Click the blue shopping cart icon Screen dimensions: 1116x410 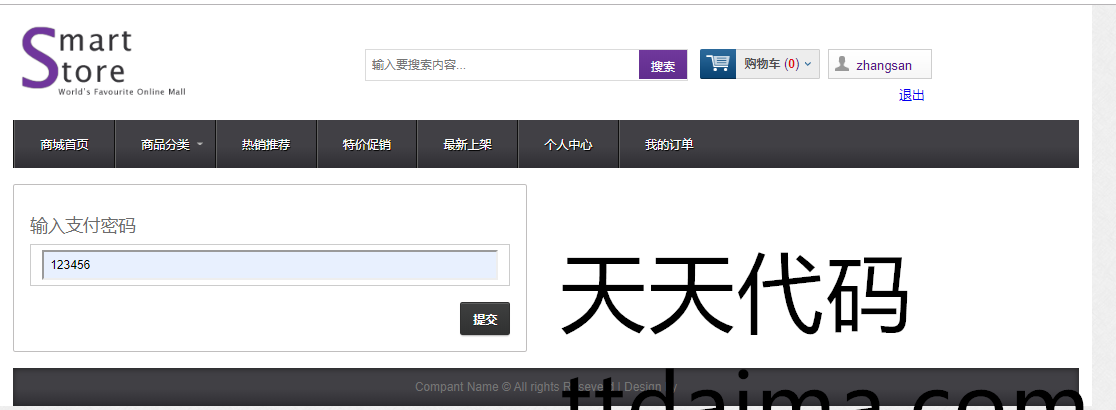click(x=717, y=64)
